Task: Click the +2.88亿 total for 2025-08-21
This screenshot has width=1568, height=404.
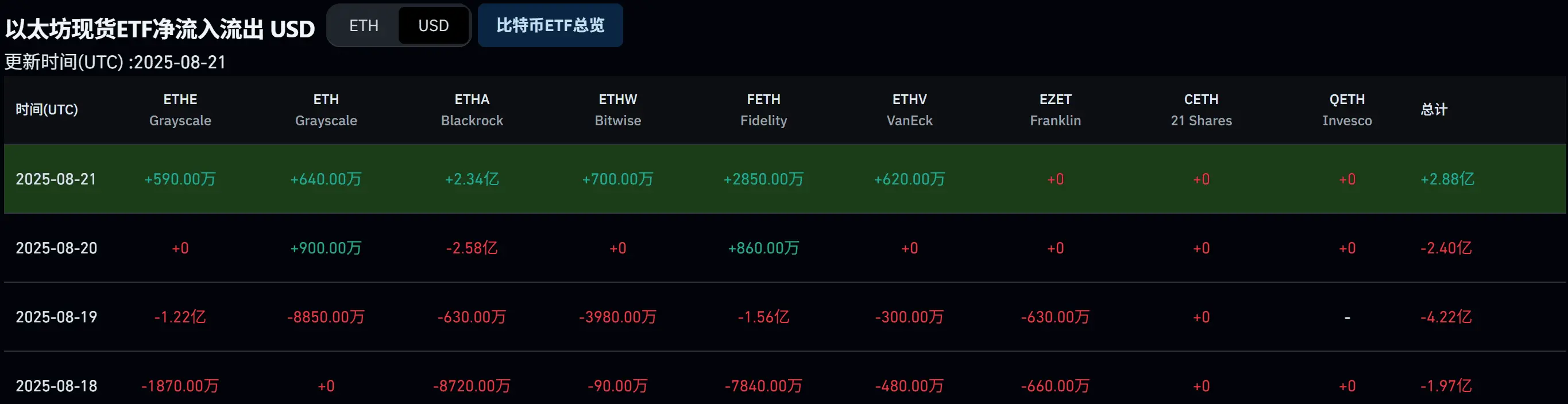Action: tap(1447, 179)
